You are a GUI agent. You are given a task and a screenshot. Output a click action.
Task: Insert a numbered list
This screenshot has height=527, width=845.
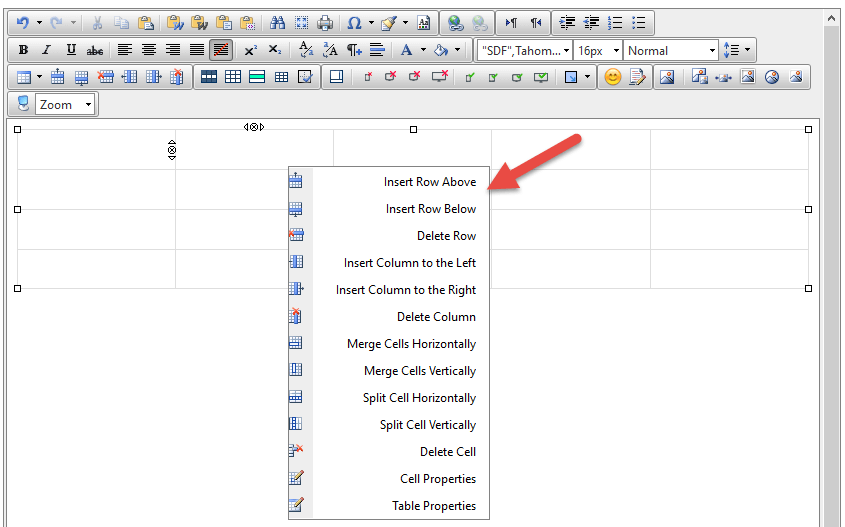(617, 22)
